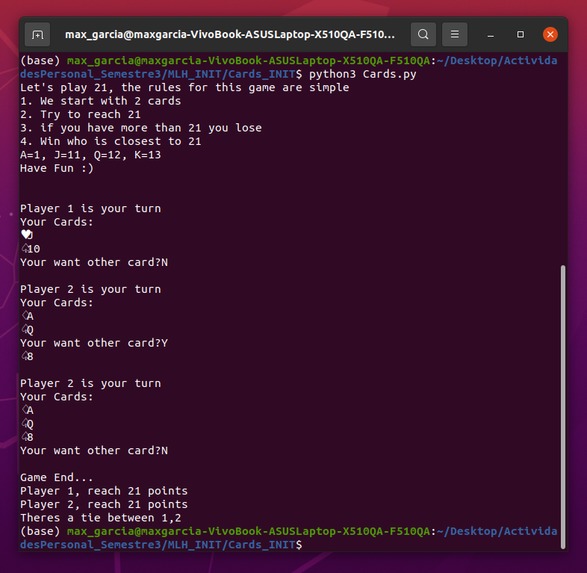Click "Player 1 is your turn" line
Screen dimensions: 587x573
coord(91,208)
